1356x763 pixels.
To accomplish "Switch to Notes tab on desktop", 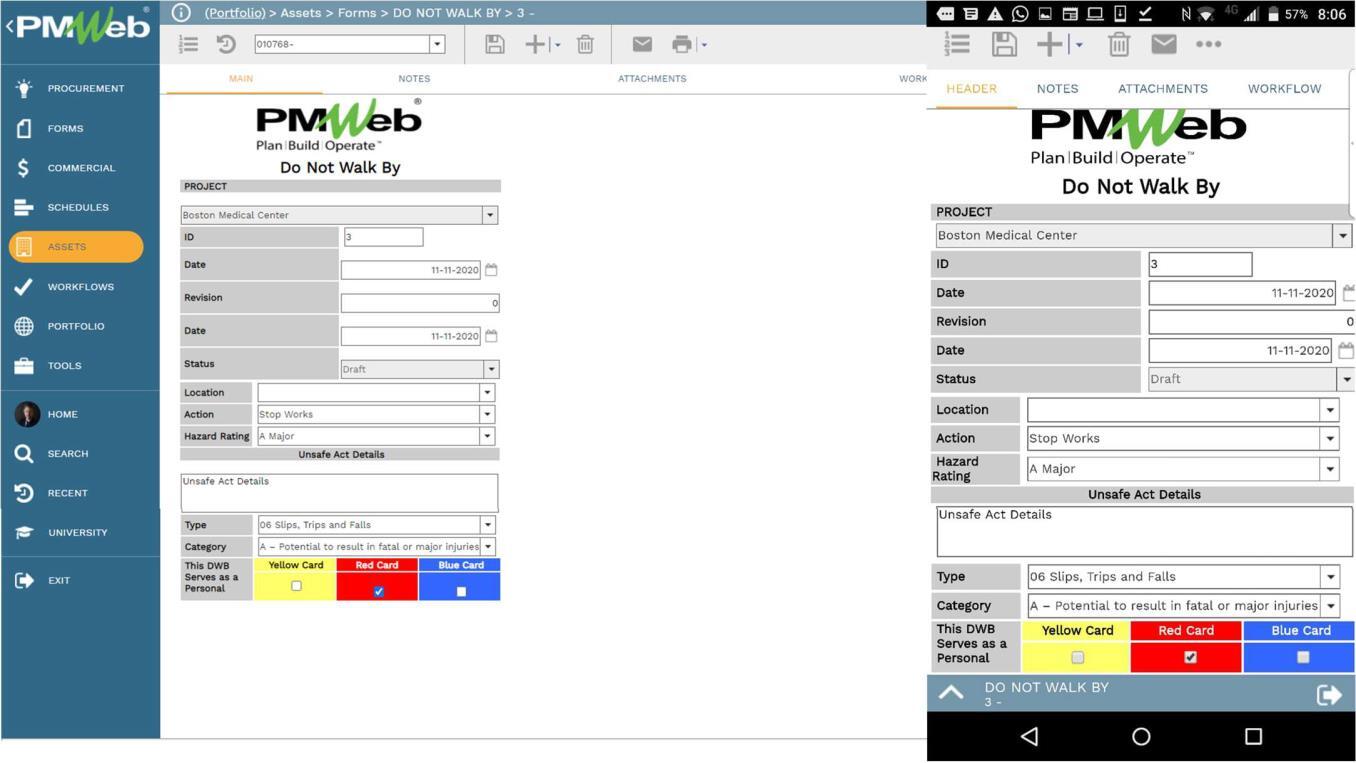I will tap(414, 78).
